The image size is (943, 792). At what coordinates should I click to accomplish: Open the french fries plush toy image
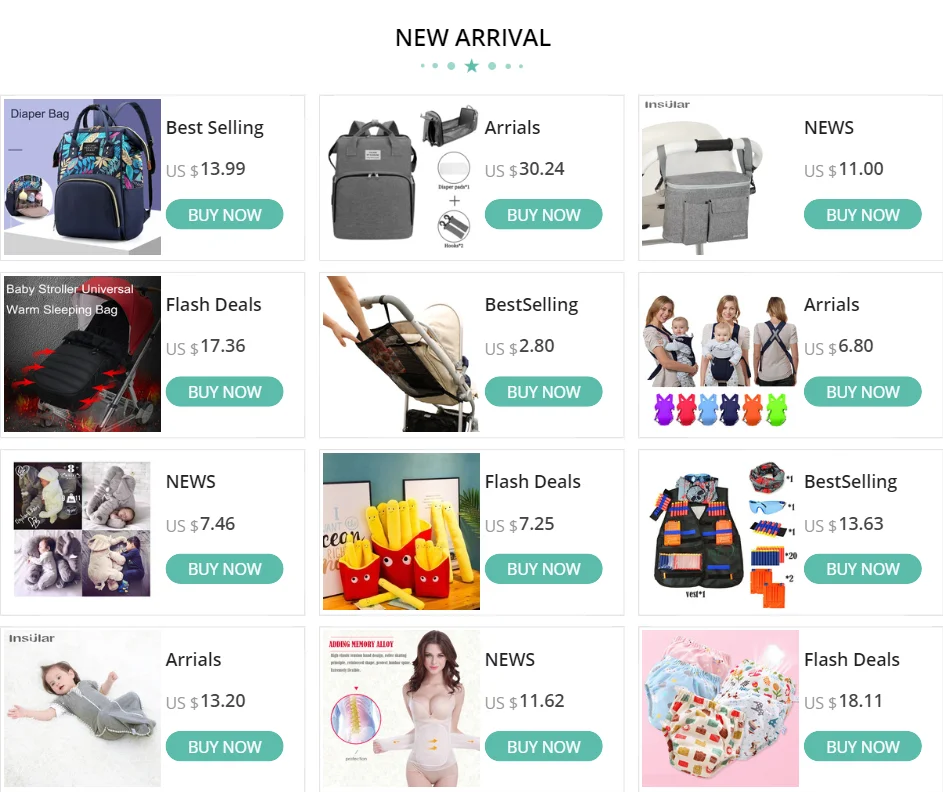(x=401, y=530)
